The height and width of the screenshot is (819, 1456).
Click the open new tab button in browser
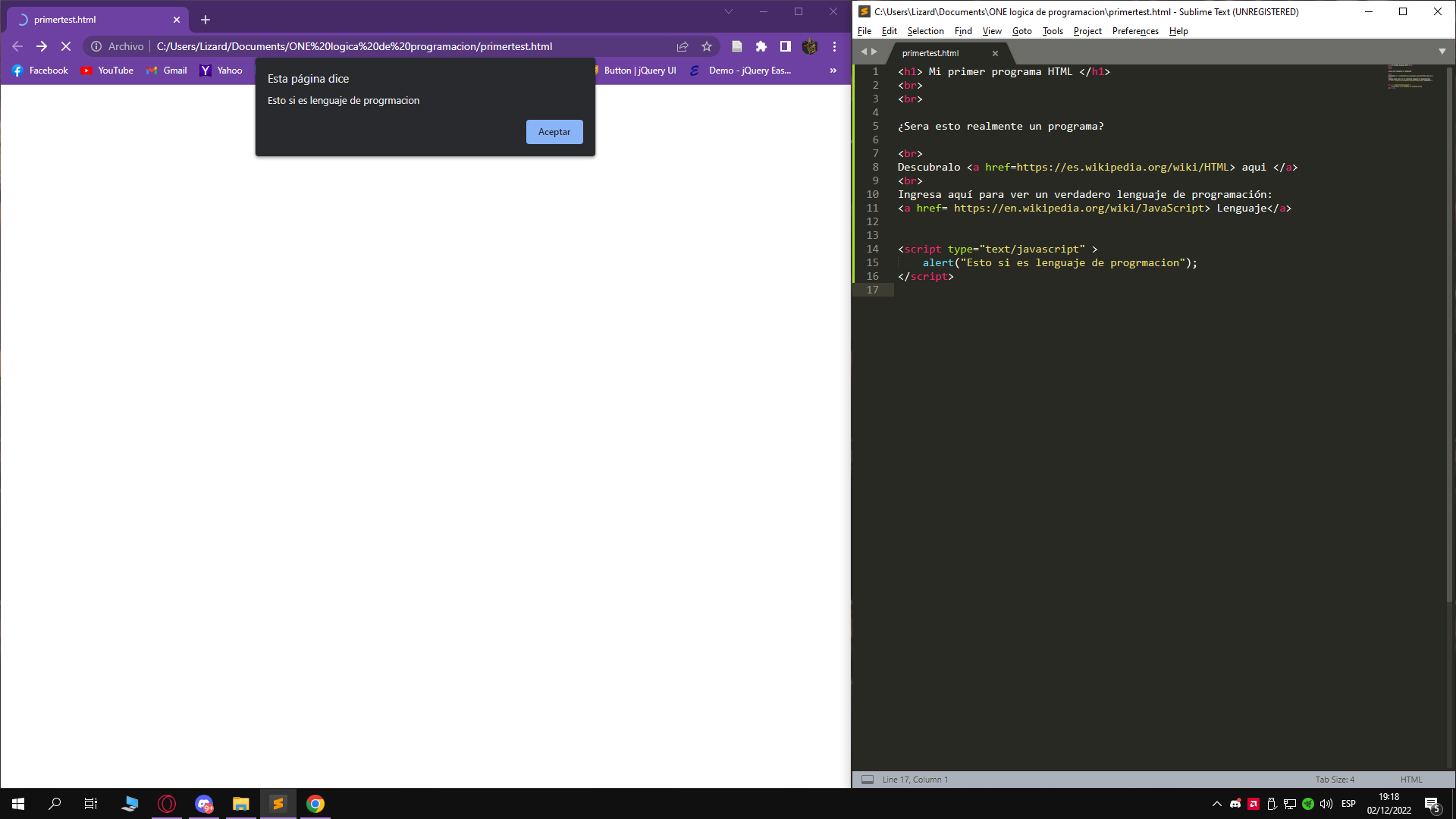205,19
